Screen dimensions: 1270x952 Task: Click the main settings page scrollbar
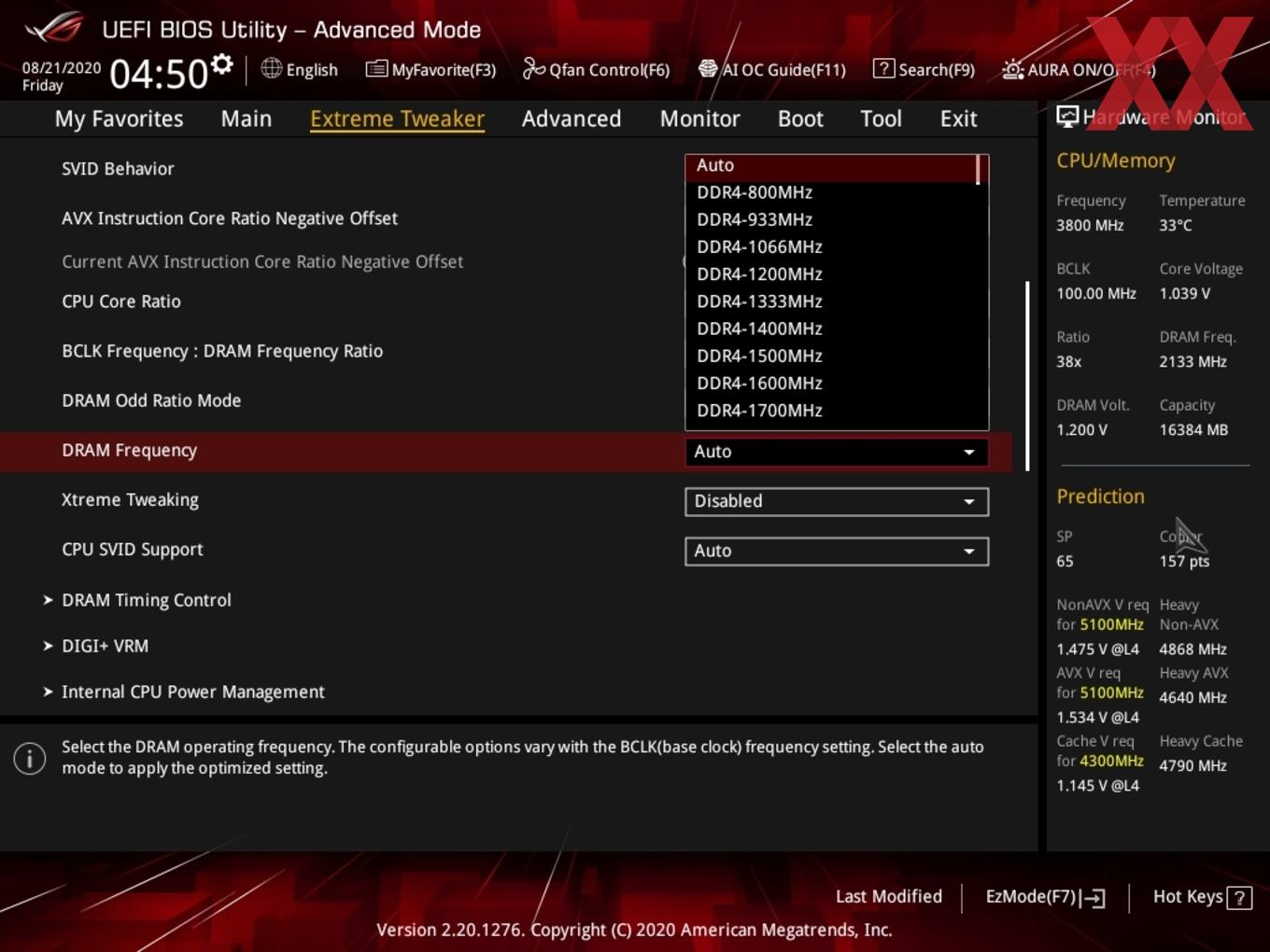coord(1027,376)
